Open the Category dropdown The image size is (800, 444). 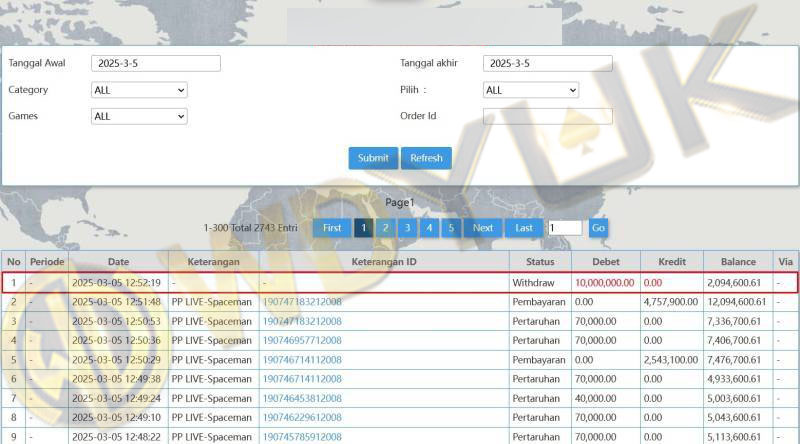tap(139, 90)
